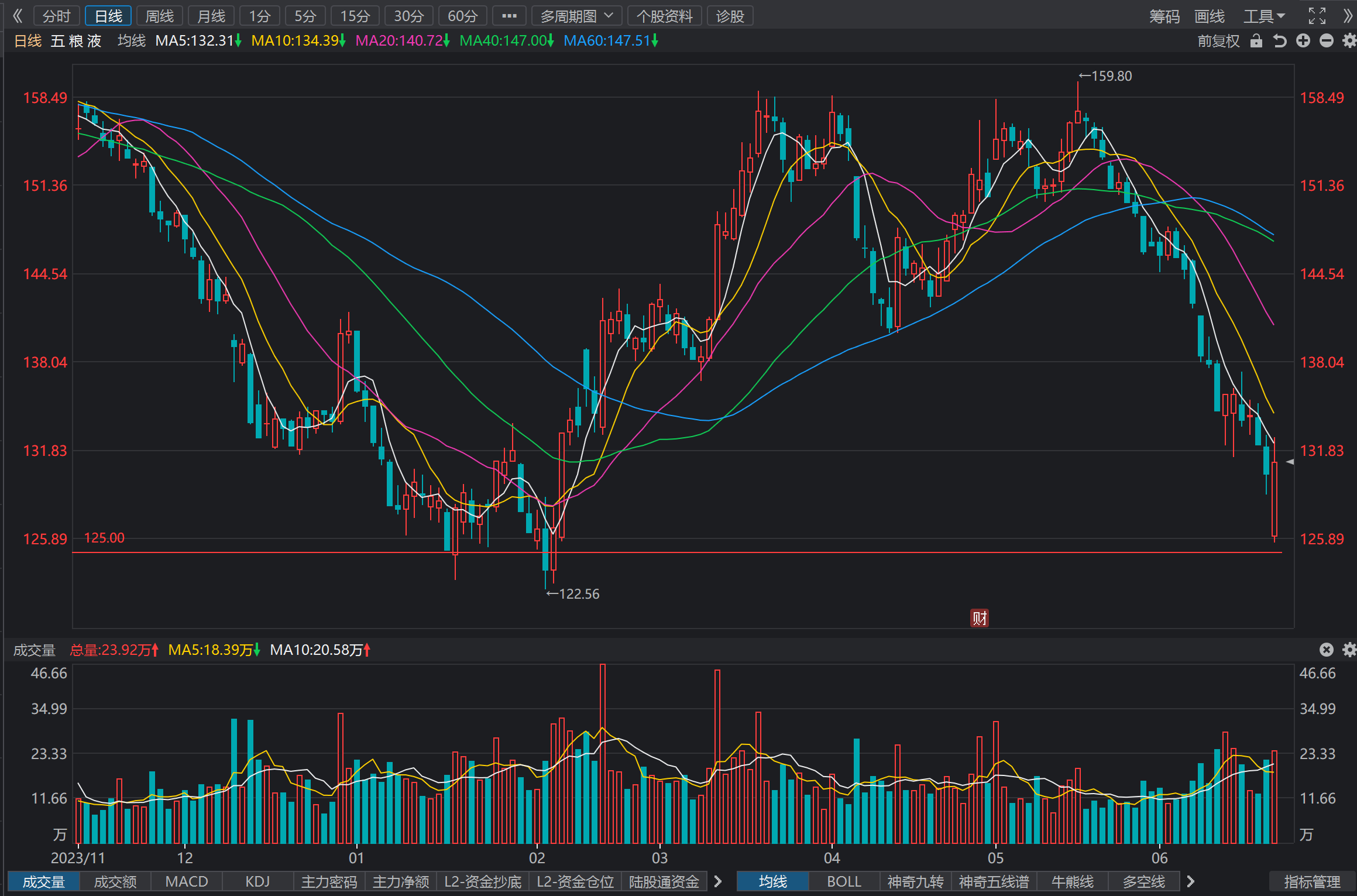Switch to 周线 weekly chart
The height and width of the screenshot is (896, 1357).
coord(160,16)
